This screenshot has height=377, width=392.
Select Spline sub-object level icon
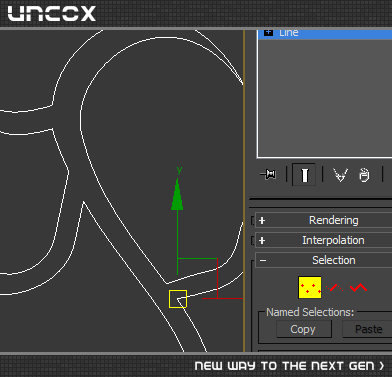tap(358, 287)
